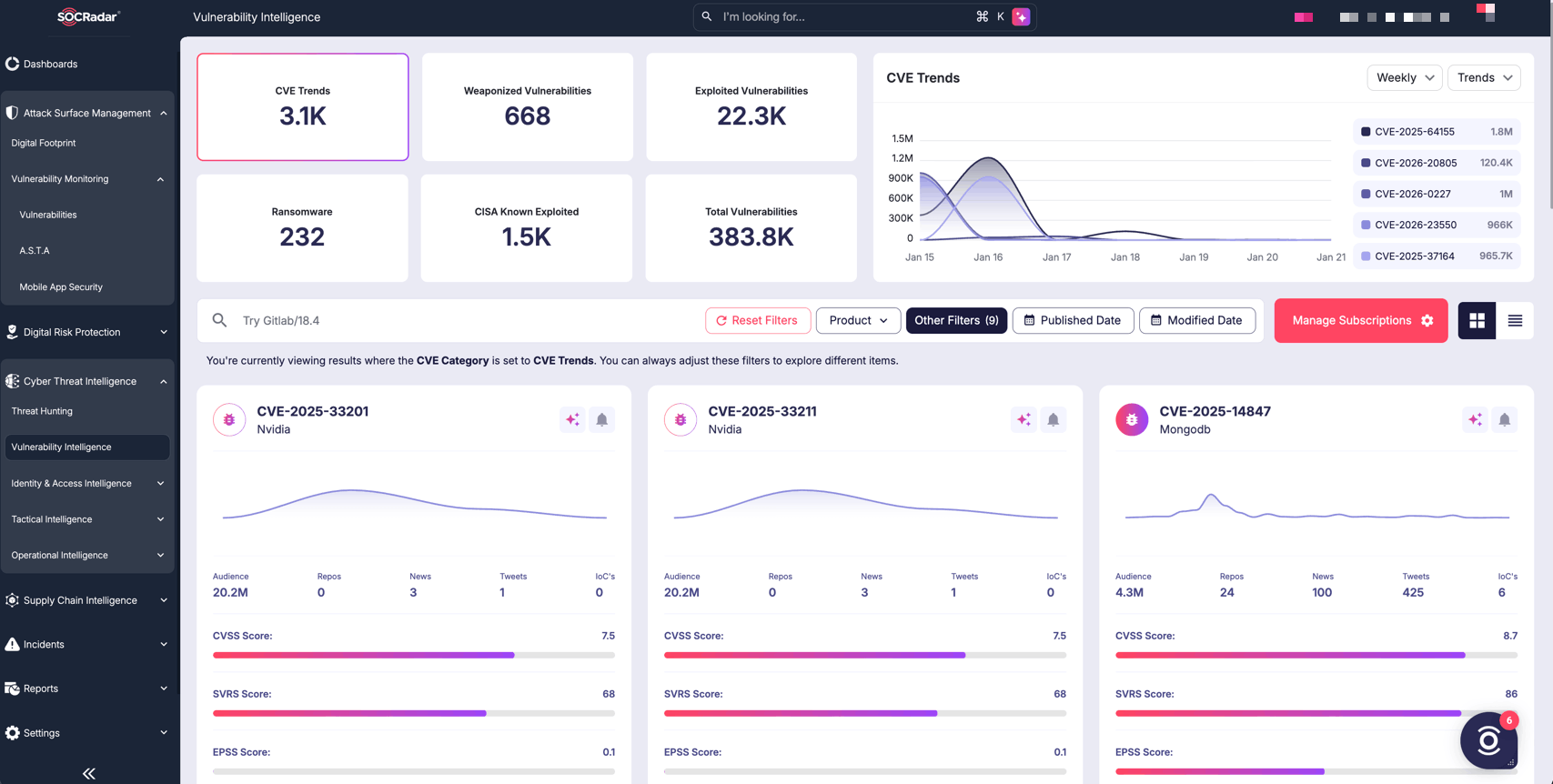Collapse the sidebar with double-chevron icon
Image resolution: width=1553 pixels, height=784 pixels.
(88, 773)
